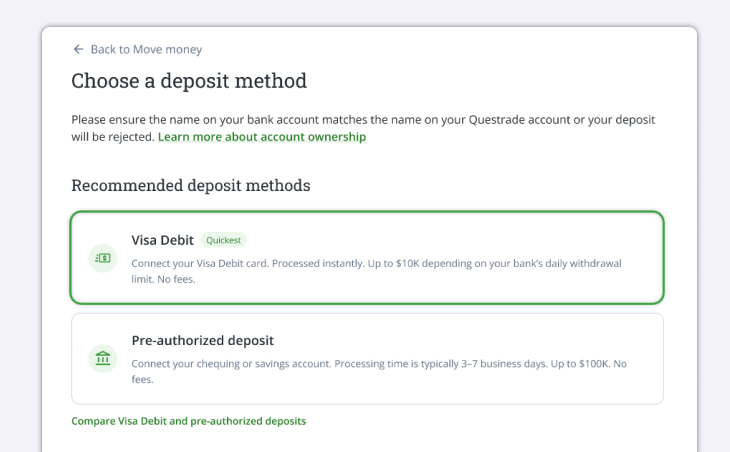The width and height of the screenshot is (730, 452).
Task: Select the Visa Debit deposit card
Action: pos(367,258)
